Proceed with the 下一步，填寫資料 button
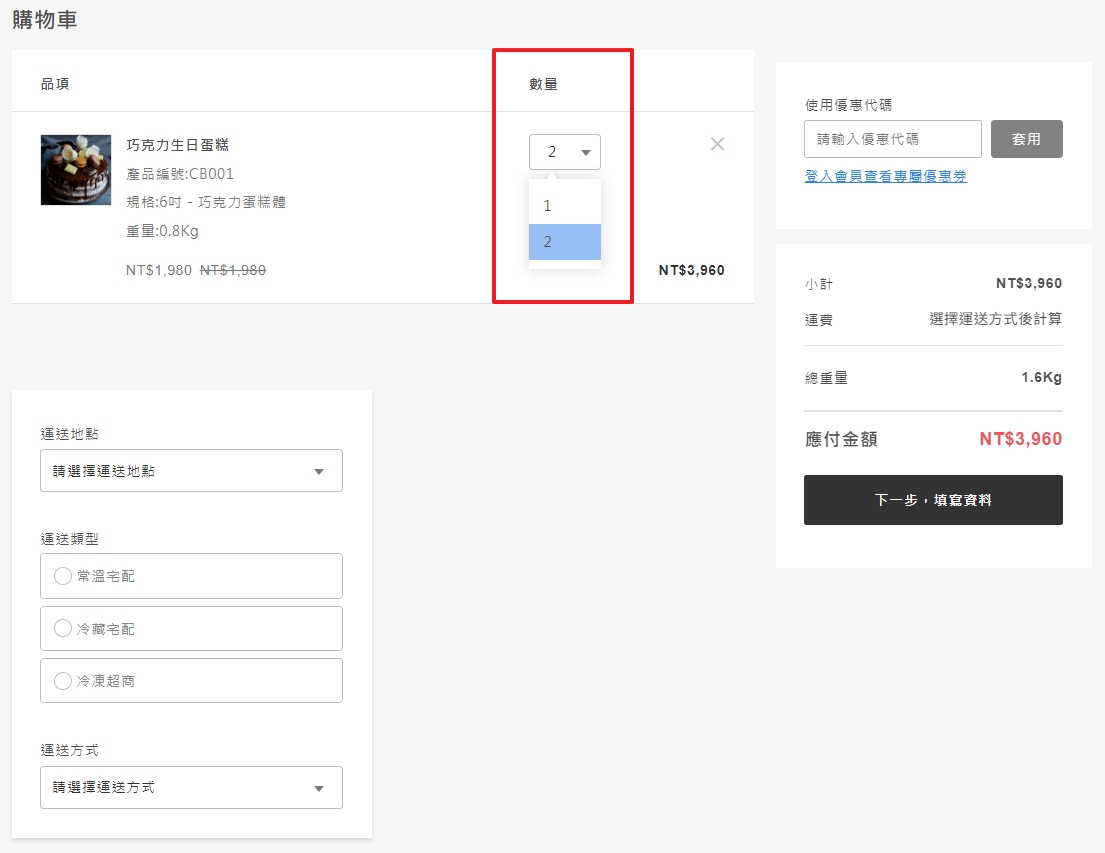The width and height of the screenshot is (1105, 853). [x=932, y=500]
